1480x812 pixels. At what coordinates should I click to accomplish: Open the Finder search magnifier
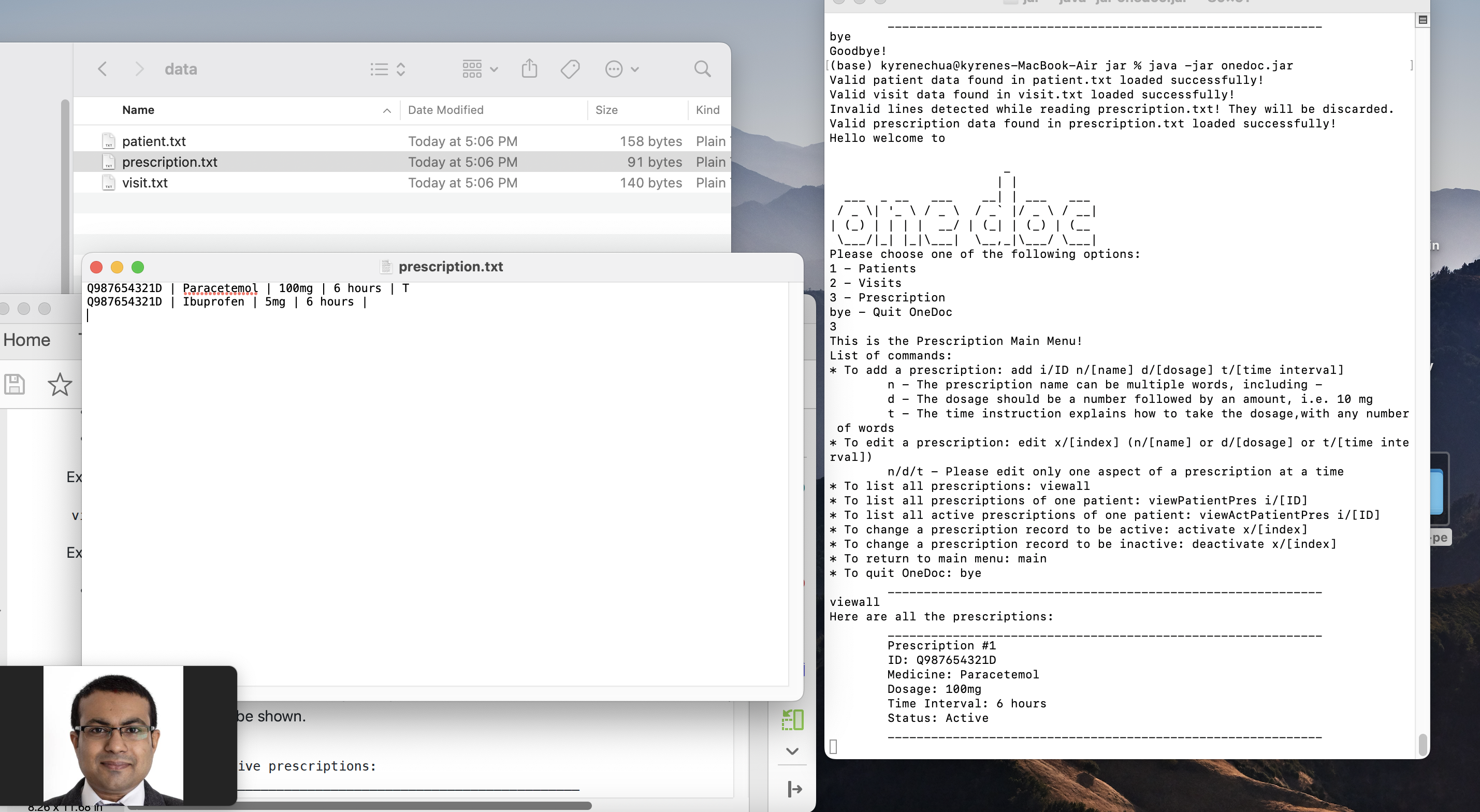coord(702,69)
